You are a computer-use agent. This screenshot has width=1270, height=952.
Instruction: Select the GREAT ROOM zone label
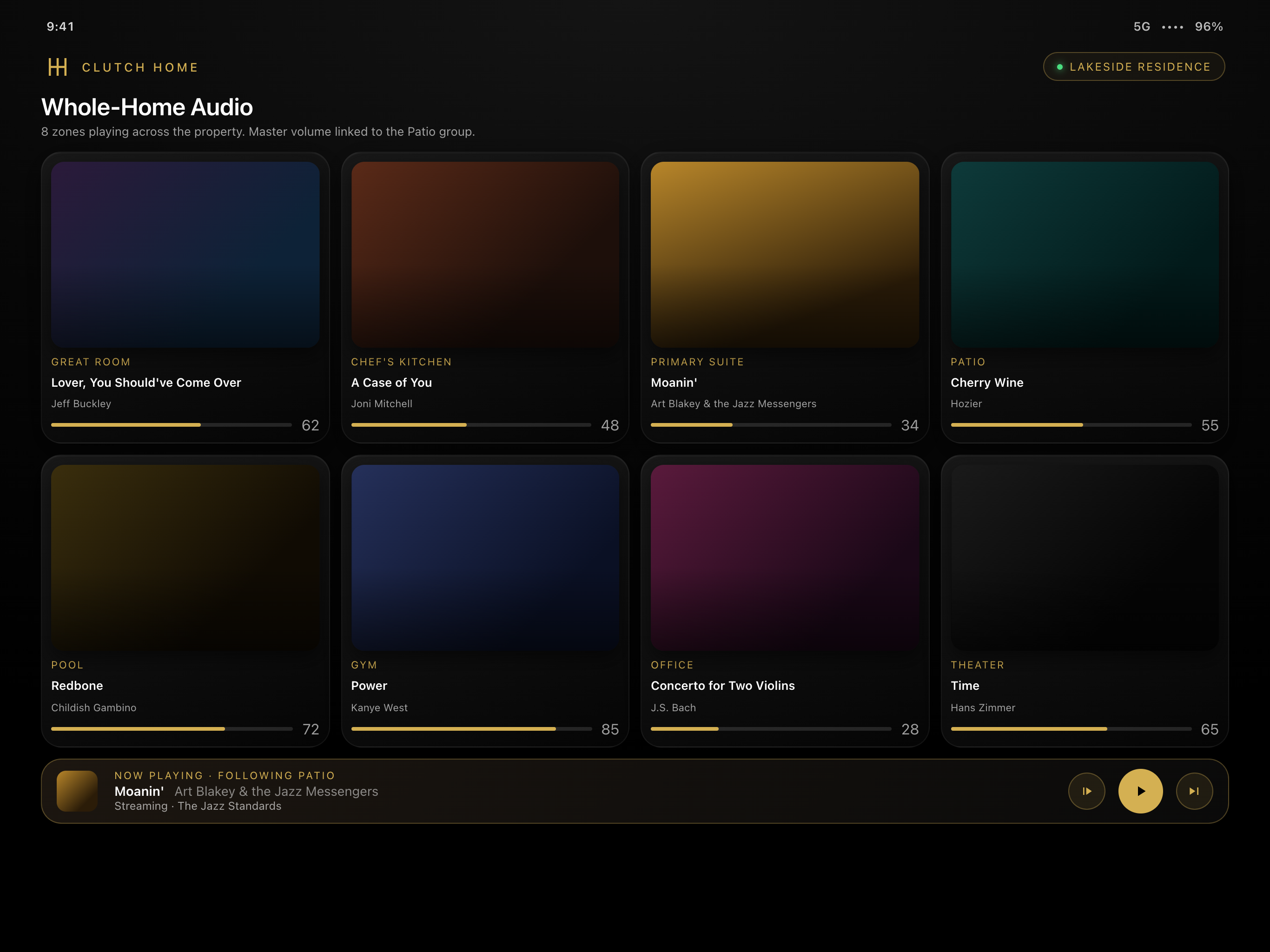point(91,362)
